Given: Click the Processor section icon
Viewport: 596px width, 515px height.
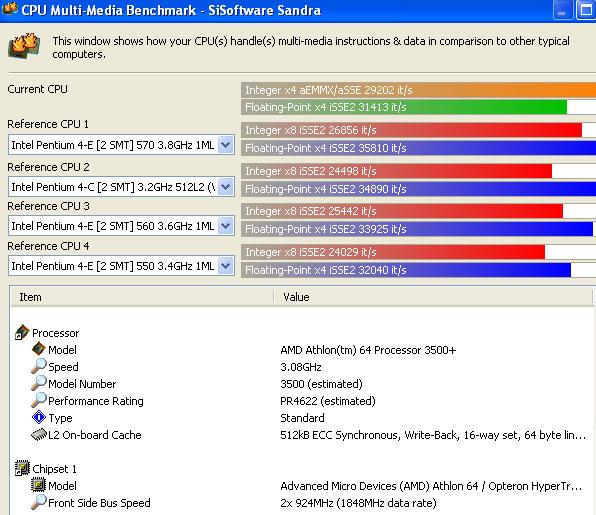Looking at the screenshot, I should 22,333.
